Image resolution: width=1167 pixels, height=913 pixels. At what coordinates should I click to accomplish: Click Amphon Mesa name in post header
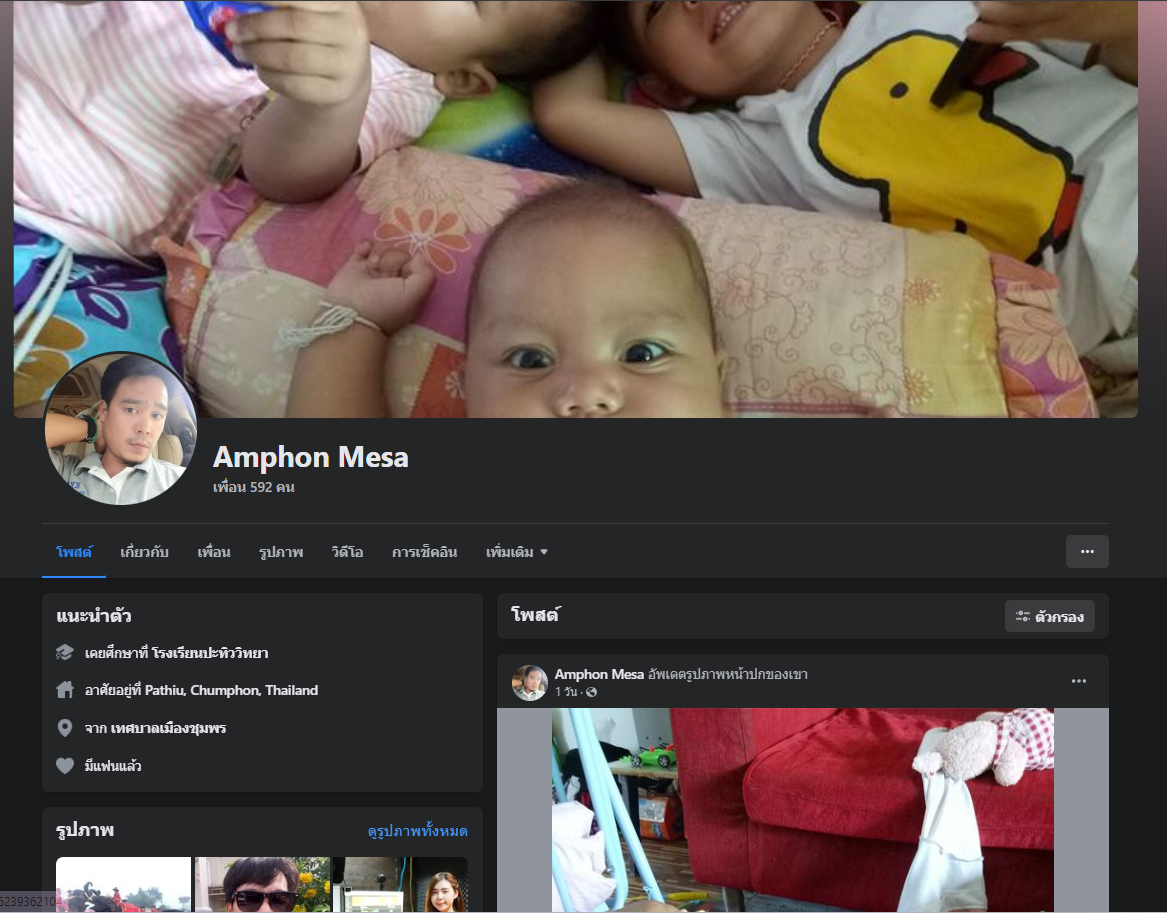[599, 674]
